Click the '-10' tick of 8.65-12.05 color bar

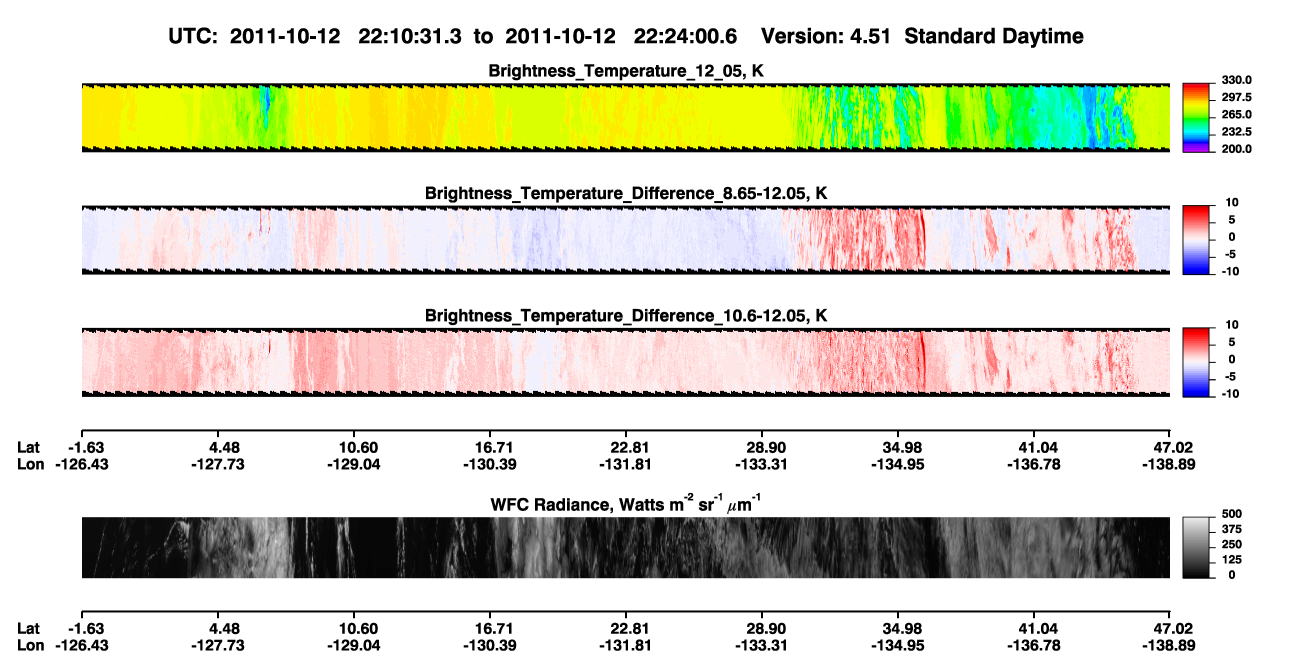point(1229,271)
